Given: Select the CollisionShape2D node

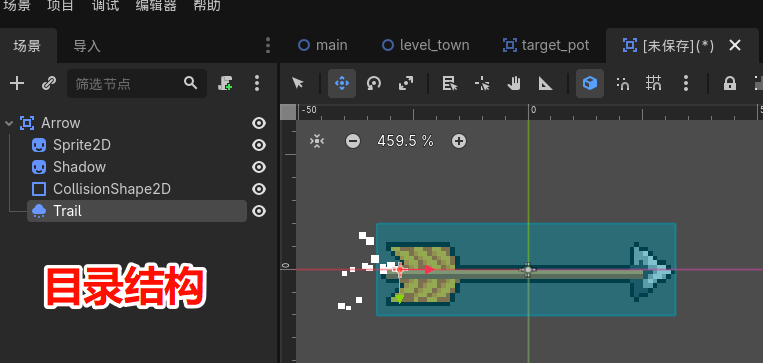Looking at the screenshot, I should tap(112, 189).
